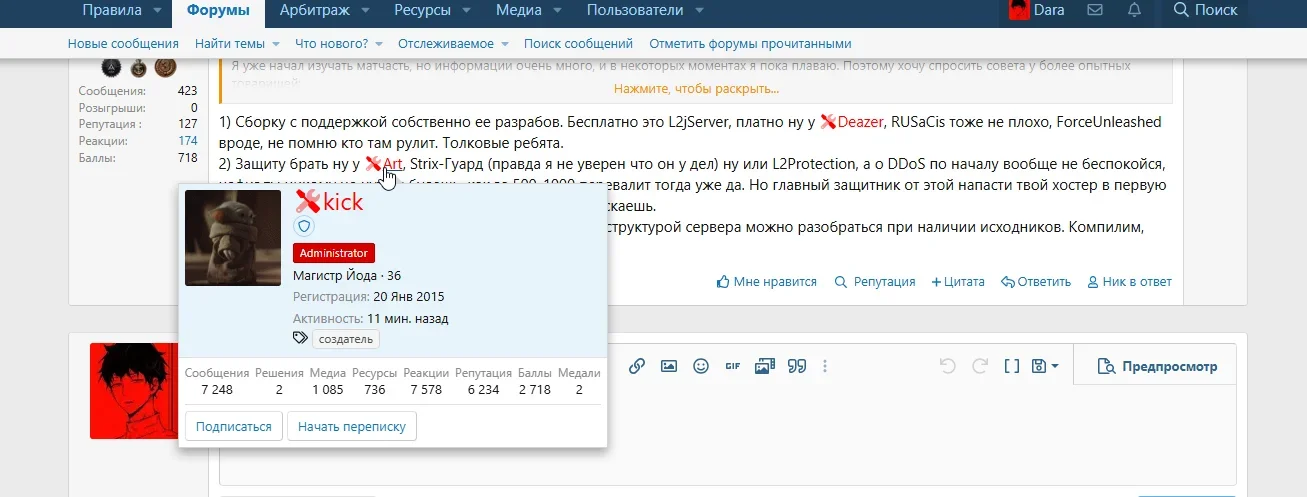Screen dimensions: 1307x497
Task: Open the Пользователи menu item
Action: 635,10
